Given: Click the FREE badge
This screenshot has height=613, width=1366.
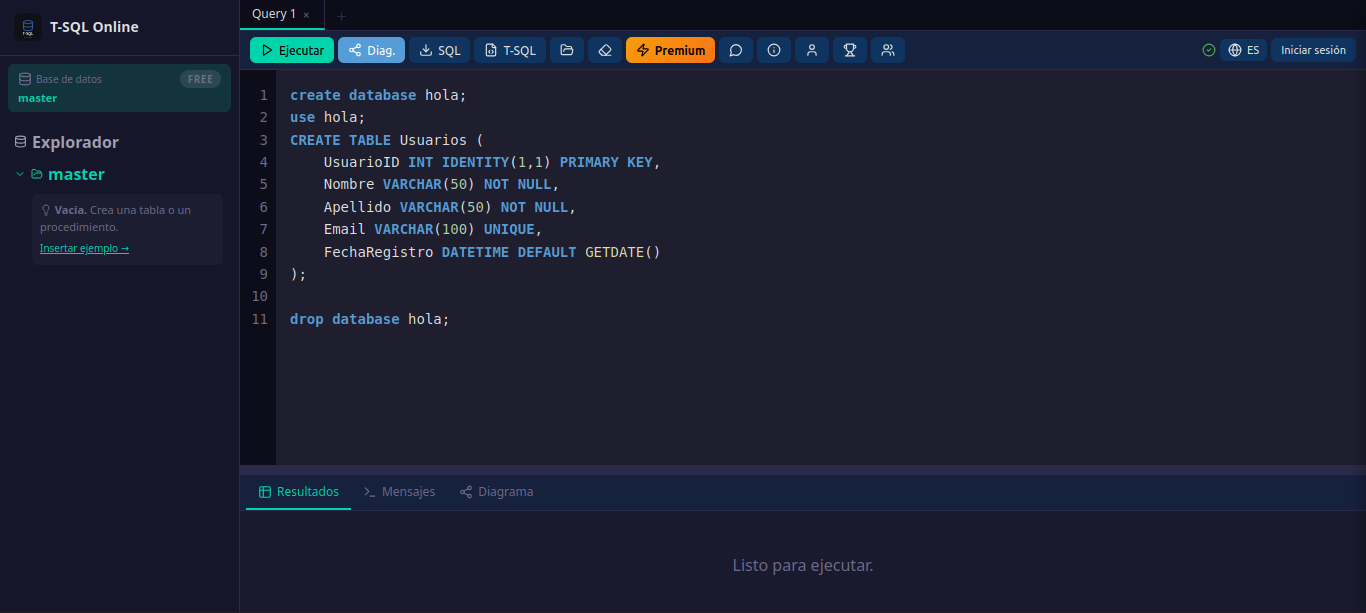Looking at the screenshot, I should click(x=200, y=79).
